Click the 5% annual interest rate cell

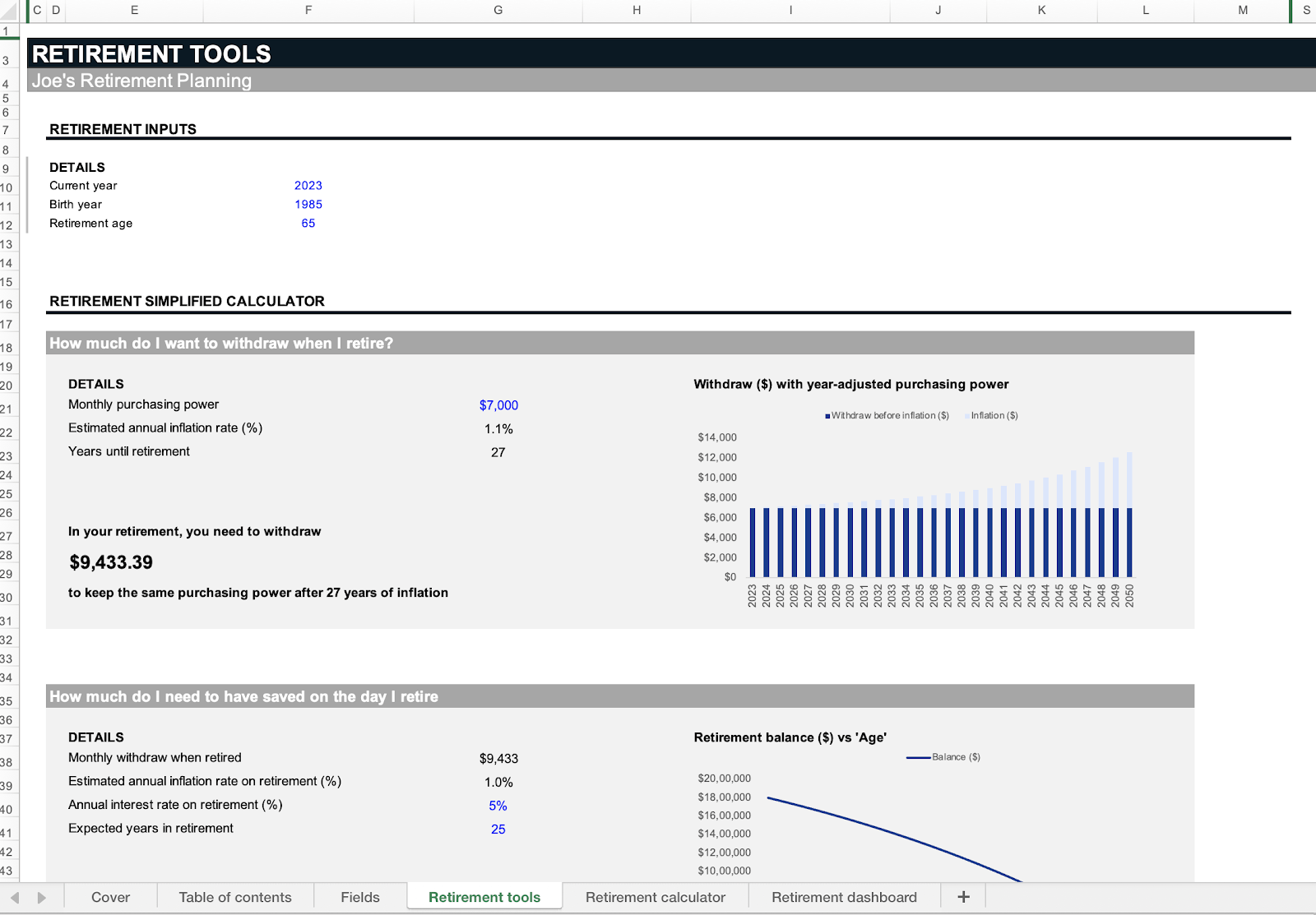pos(498,806)
